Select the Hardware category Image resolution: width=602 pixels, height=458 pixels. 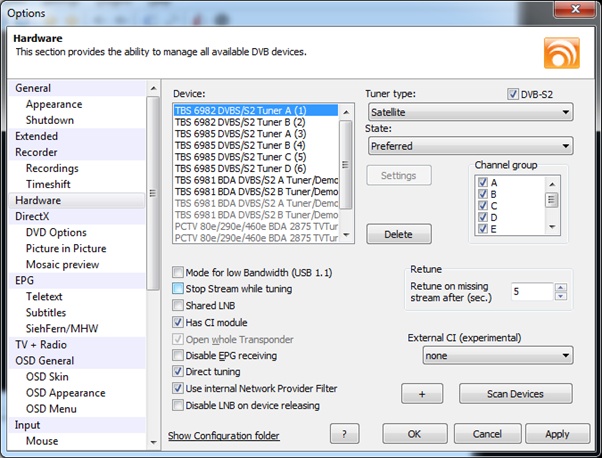point(77,200)
